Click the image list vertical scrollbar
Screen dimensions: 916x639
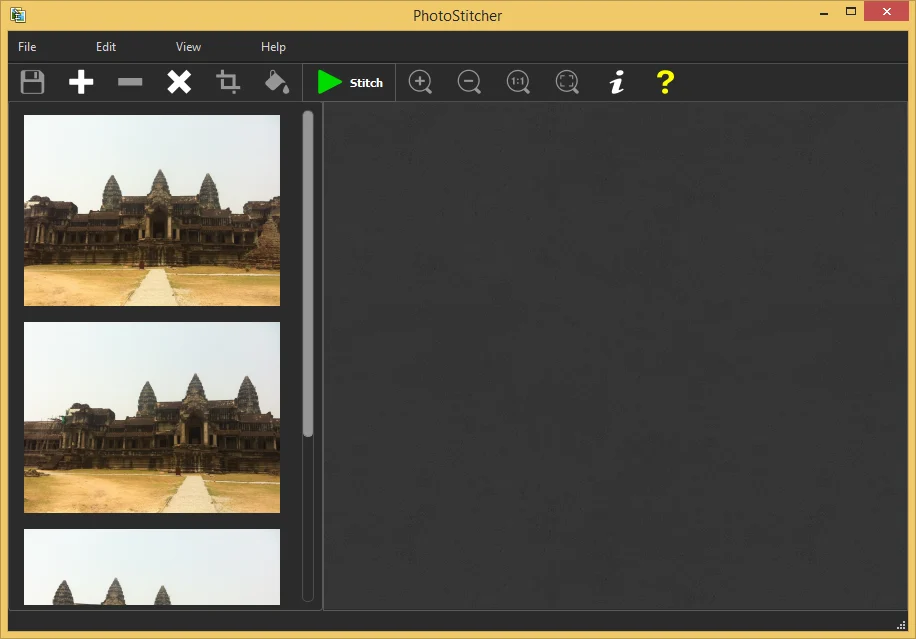coord(308,273)
